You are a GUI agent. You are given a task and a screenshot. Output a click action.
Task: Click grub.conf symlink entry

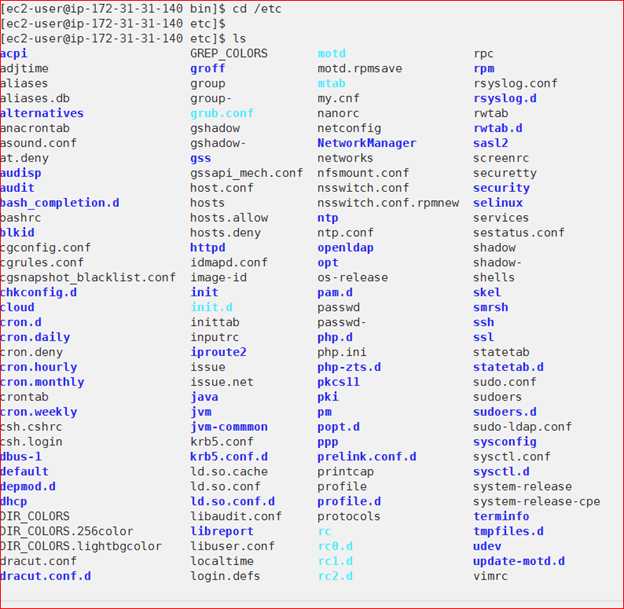pyautogui.click(x=222, y=113)
